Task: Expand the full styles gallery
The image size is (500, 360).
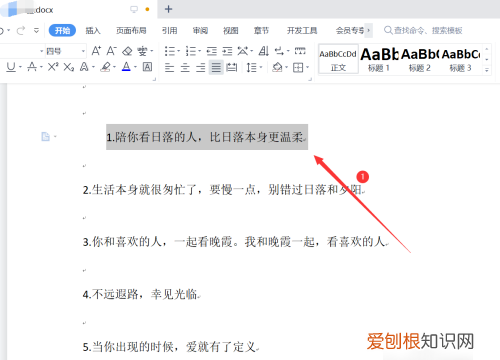Action: [x=487, y=70]
